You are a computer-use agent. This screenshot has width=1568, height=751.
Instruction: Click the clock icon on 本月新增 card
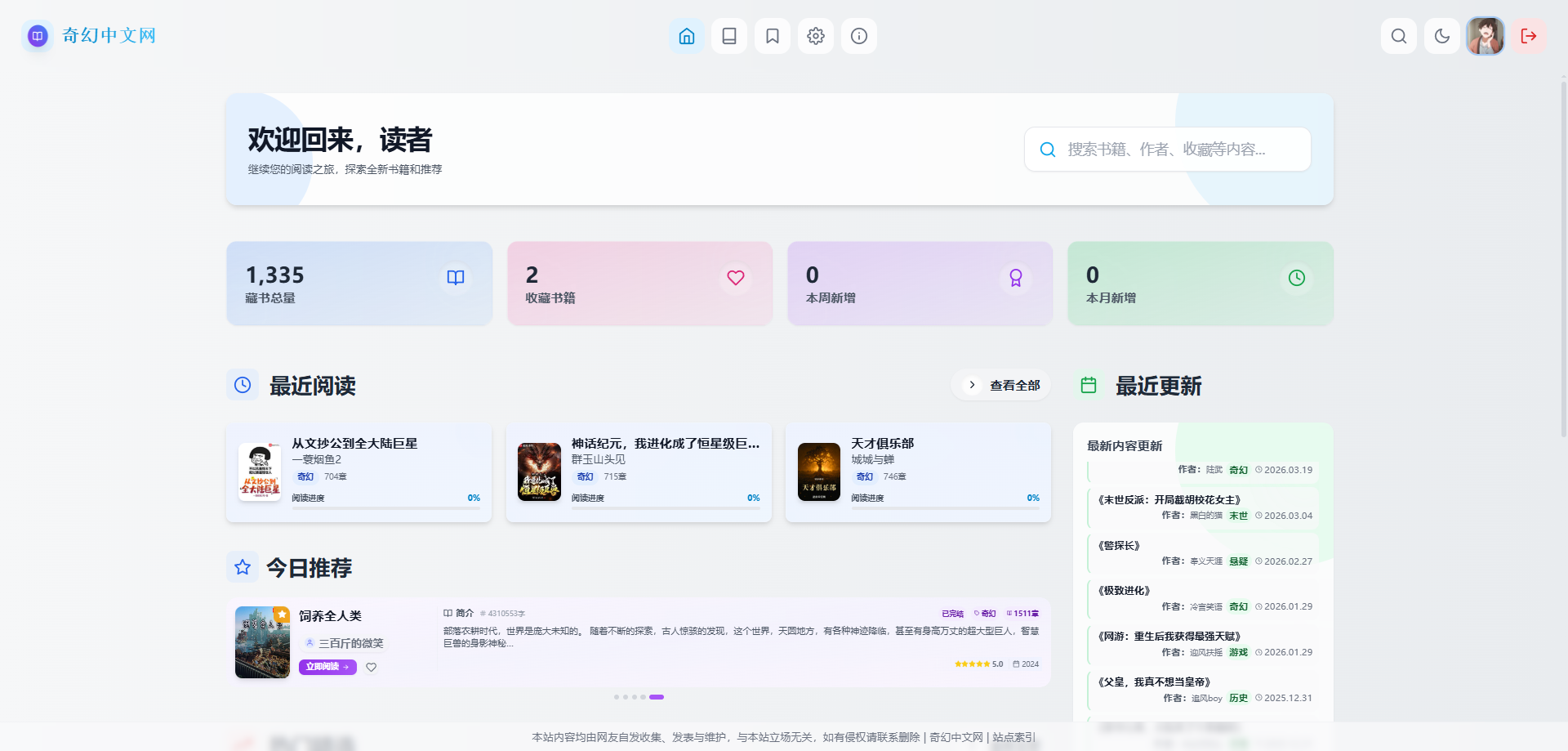coord(1297,278)
